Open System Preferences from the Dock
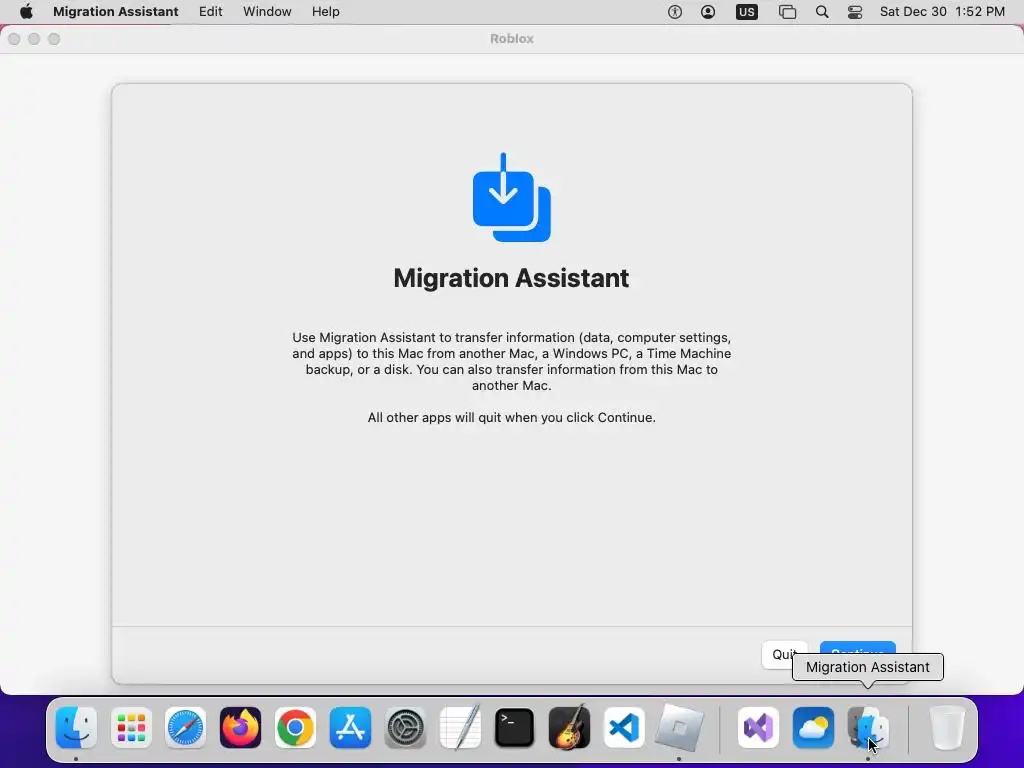This screenshot has width=1024, height=768. tap(405, 728)
